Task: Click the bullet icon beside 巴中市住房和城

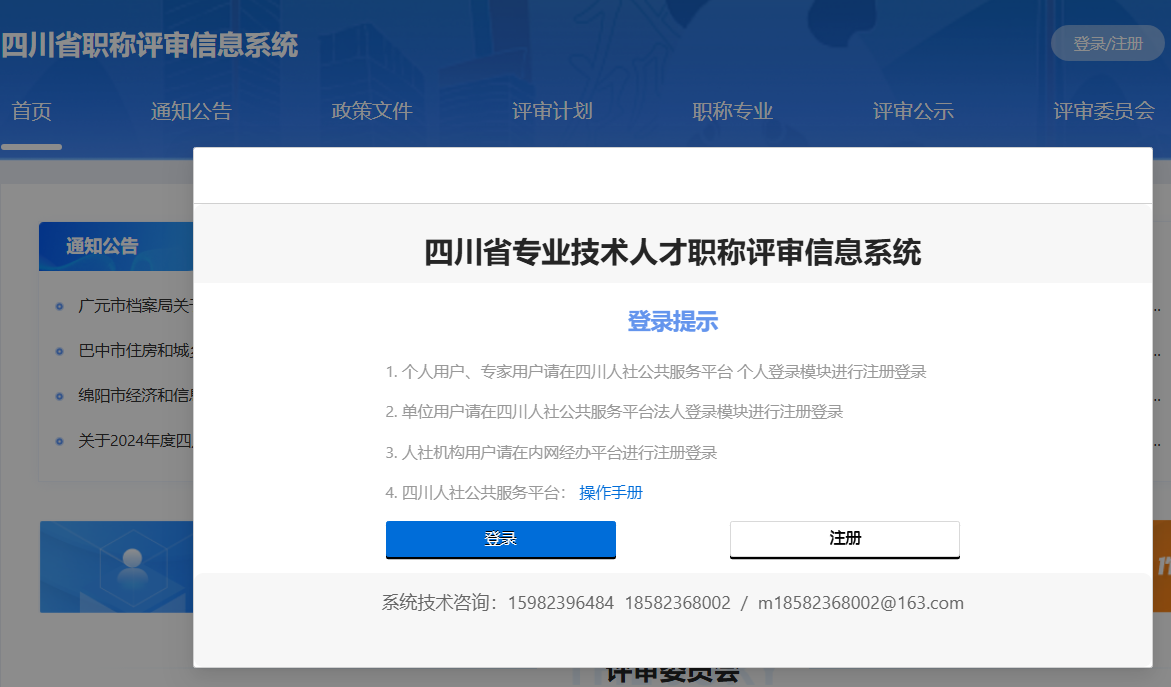Action: coord(60,352)
